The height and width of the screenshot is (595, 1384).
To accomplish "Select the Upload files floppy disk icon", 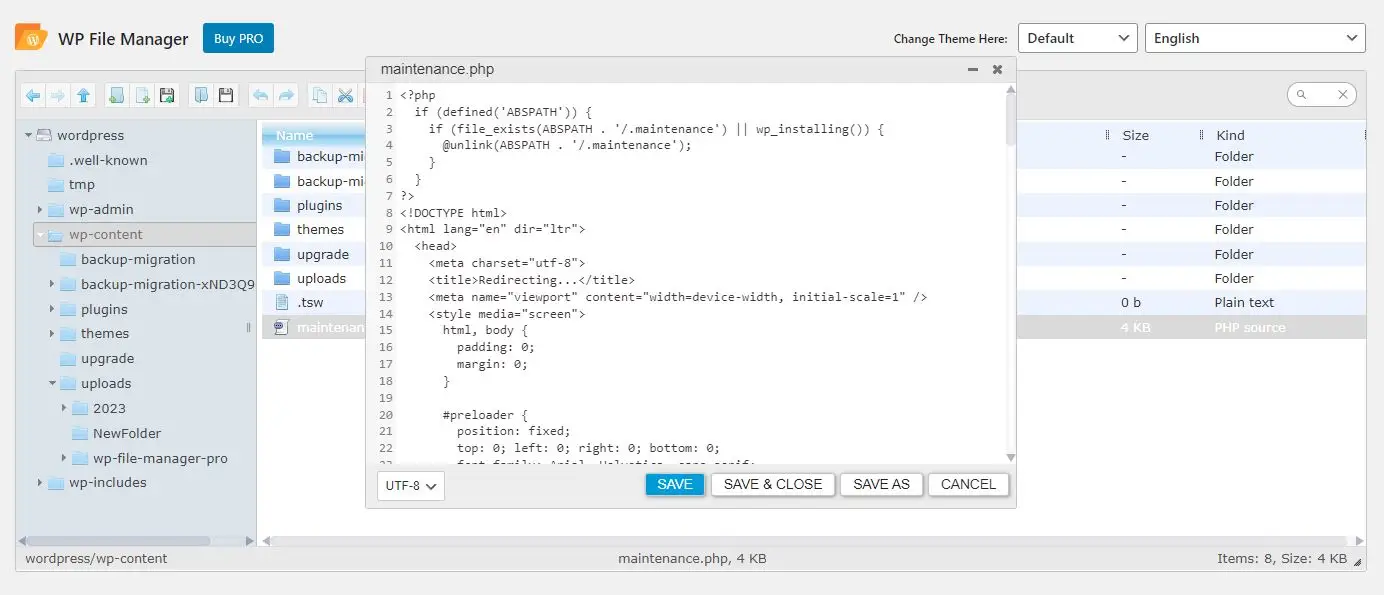I will [x=168, y=94].
